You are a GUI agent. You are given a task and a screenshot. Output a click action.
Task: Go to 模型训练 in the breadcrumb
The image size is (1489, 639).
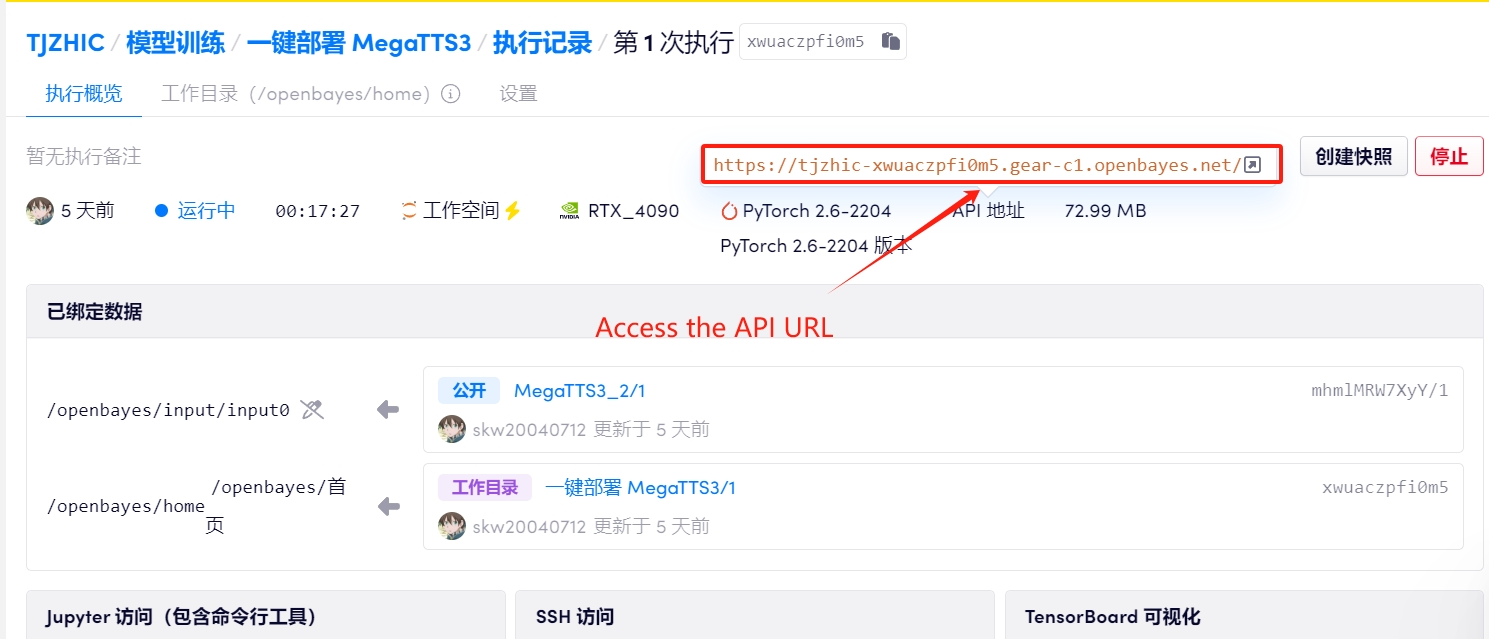175,44
